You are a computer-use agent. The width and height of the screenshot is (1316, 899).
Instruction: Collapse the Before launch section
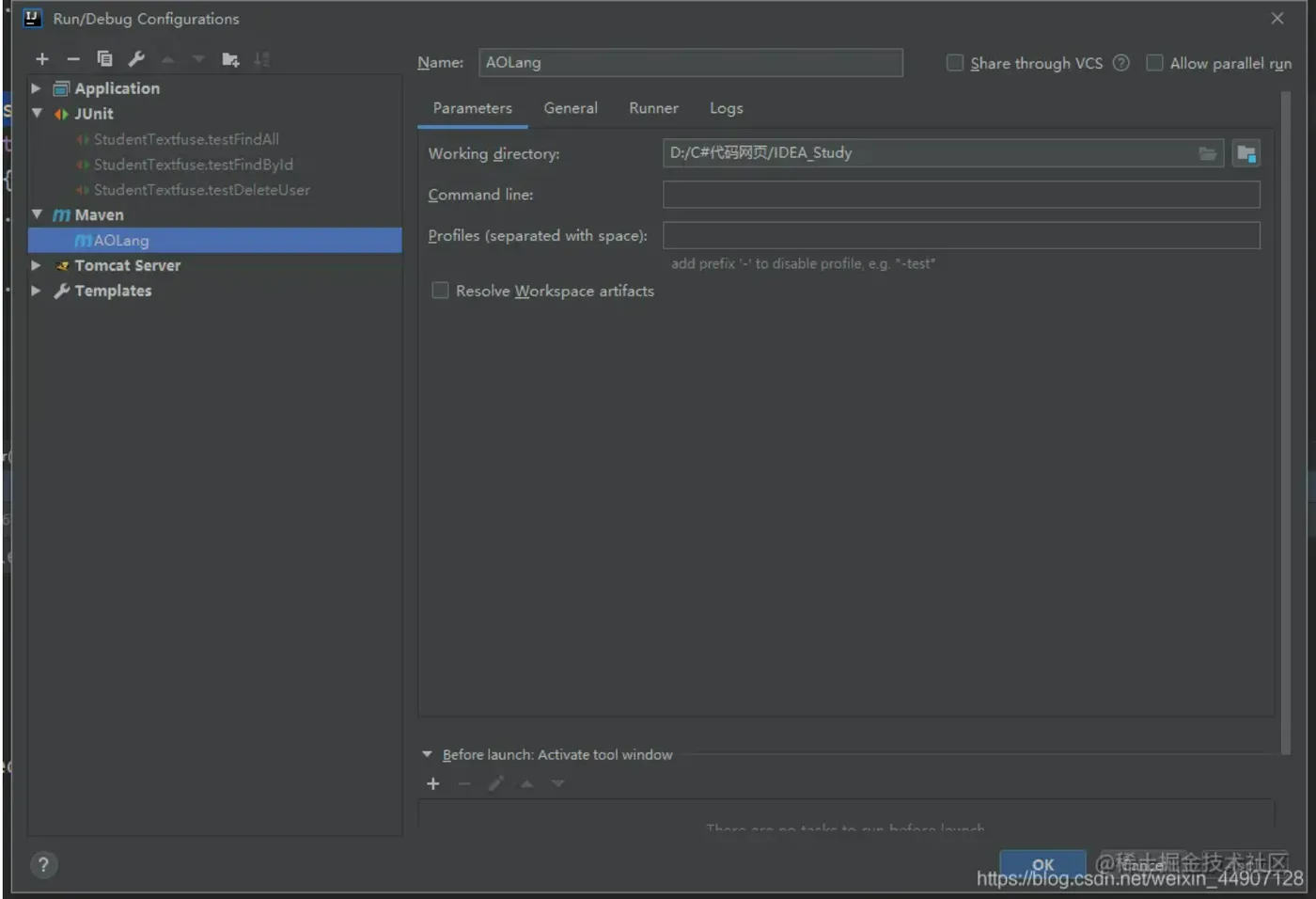pyautogui.click(x=427, y=754)
